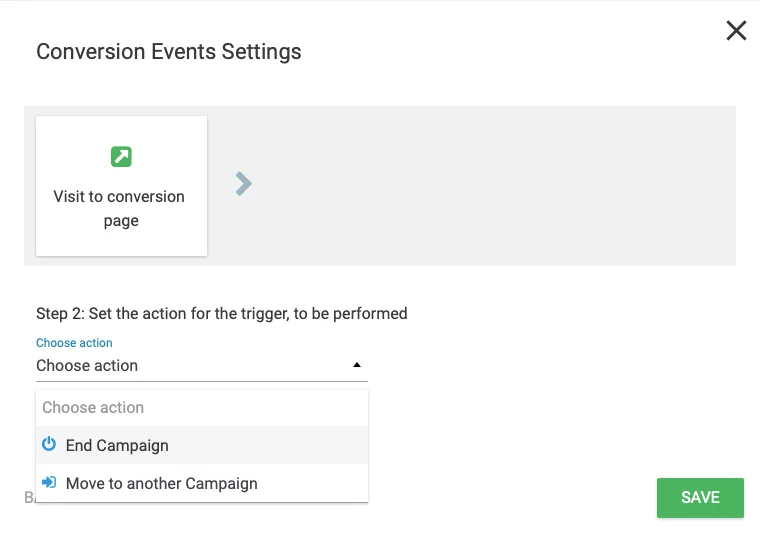Click the green arrow conversion page icon
The width and height of the screenshot is (760, 535).
pos(121,157)
